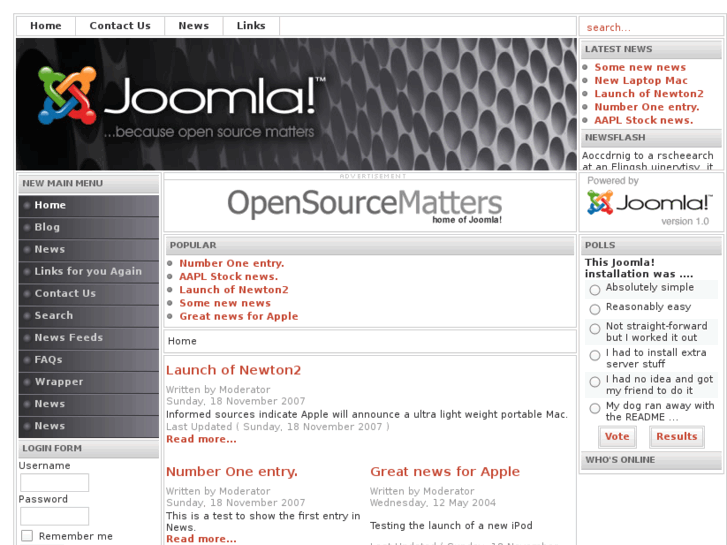The height and width of the screenshot is (545, 727).
Task: Click Read more under Launch of Newton2
Action: pyautogui.click(x=201, y=439)
